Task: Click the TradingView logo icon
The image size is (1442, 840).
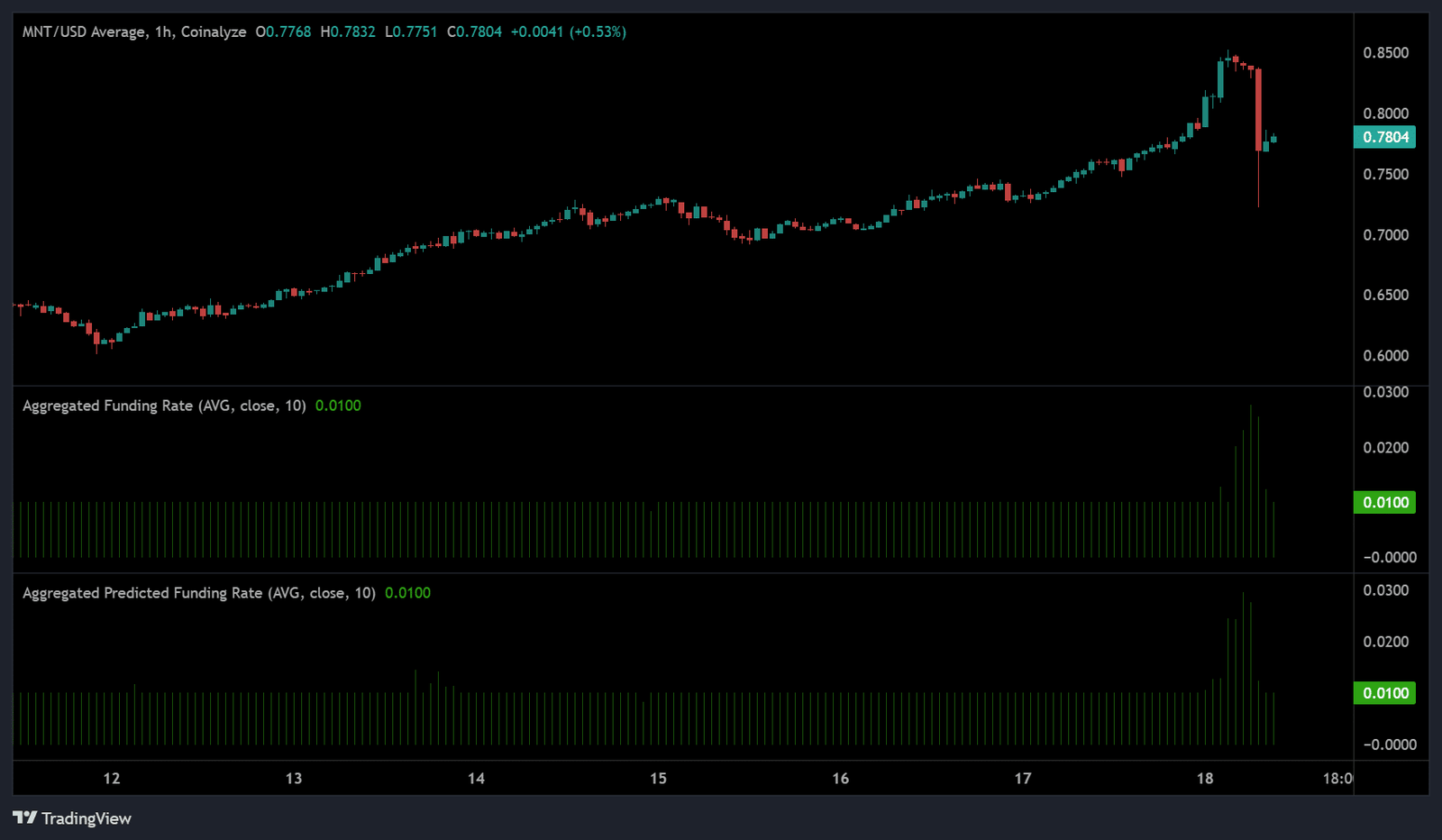Action: tap(25, 817)
